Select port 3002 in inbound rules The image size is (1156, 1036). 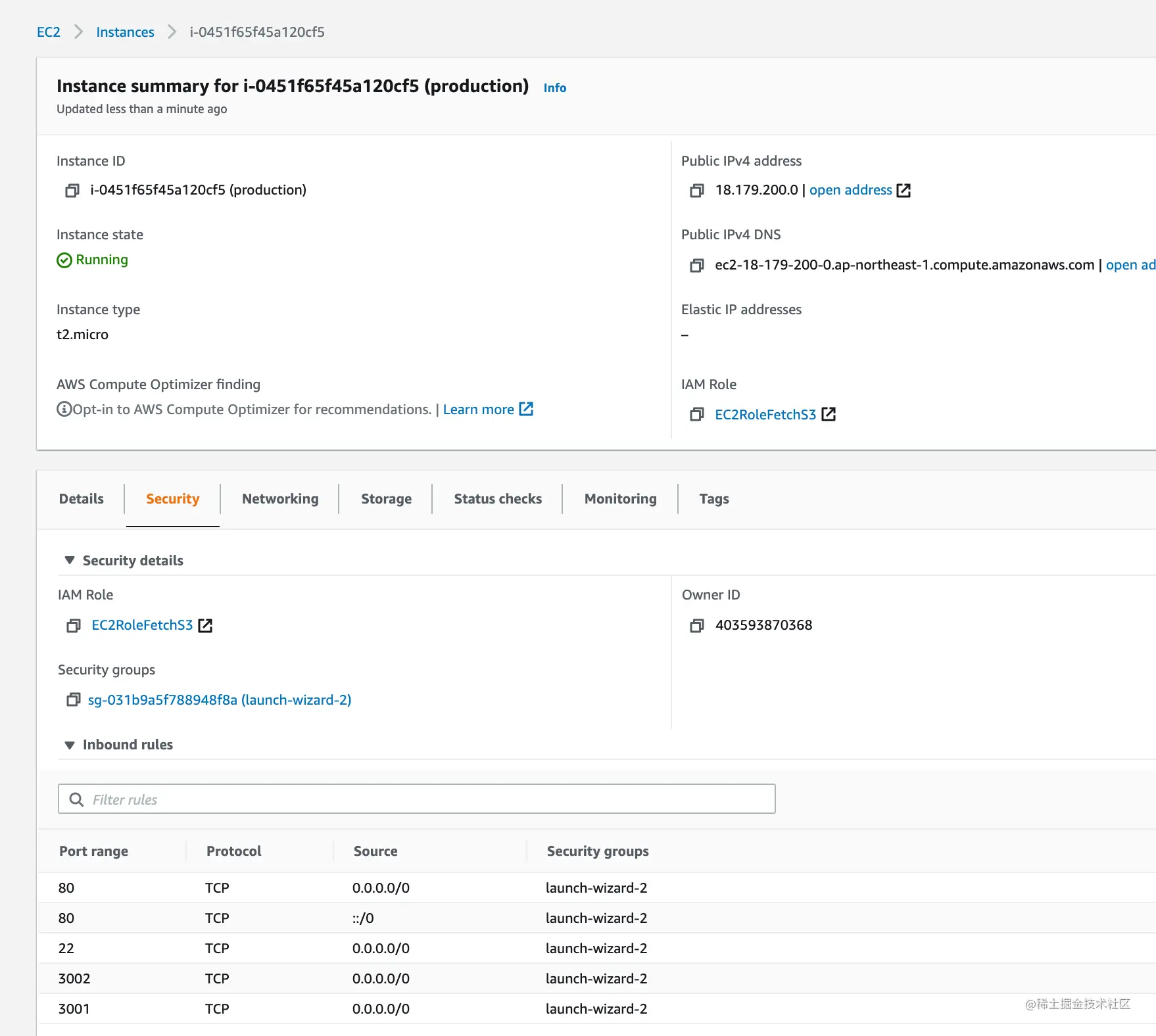click(74, 979)
